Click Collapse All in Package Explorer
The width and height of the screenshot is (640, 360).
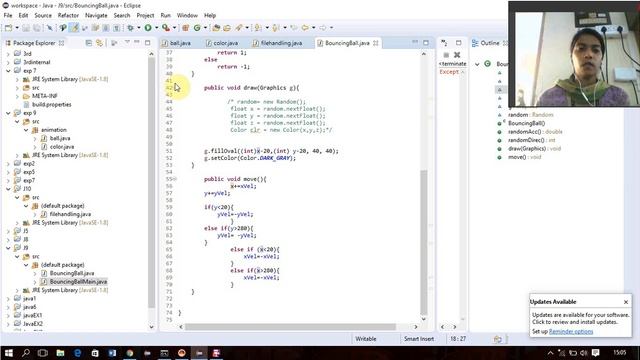pyautogui.click(x=89, y=43)
